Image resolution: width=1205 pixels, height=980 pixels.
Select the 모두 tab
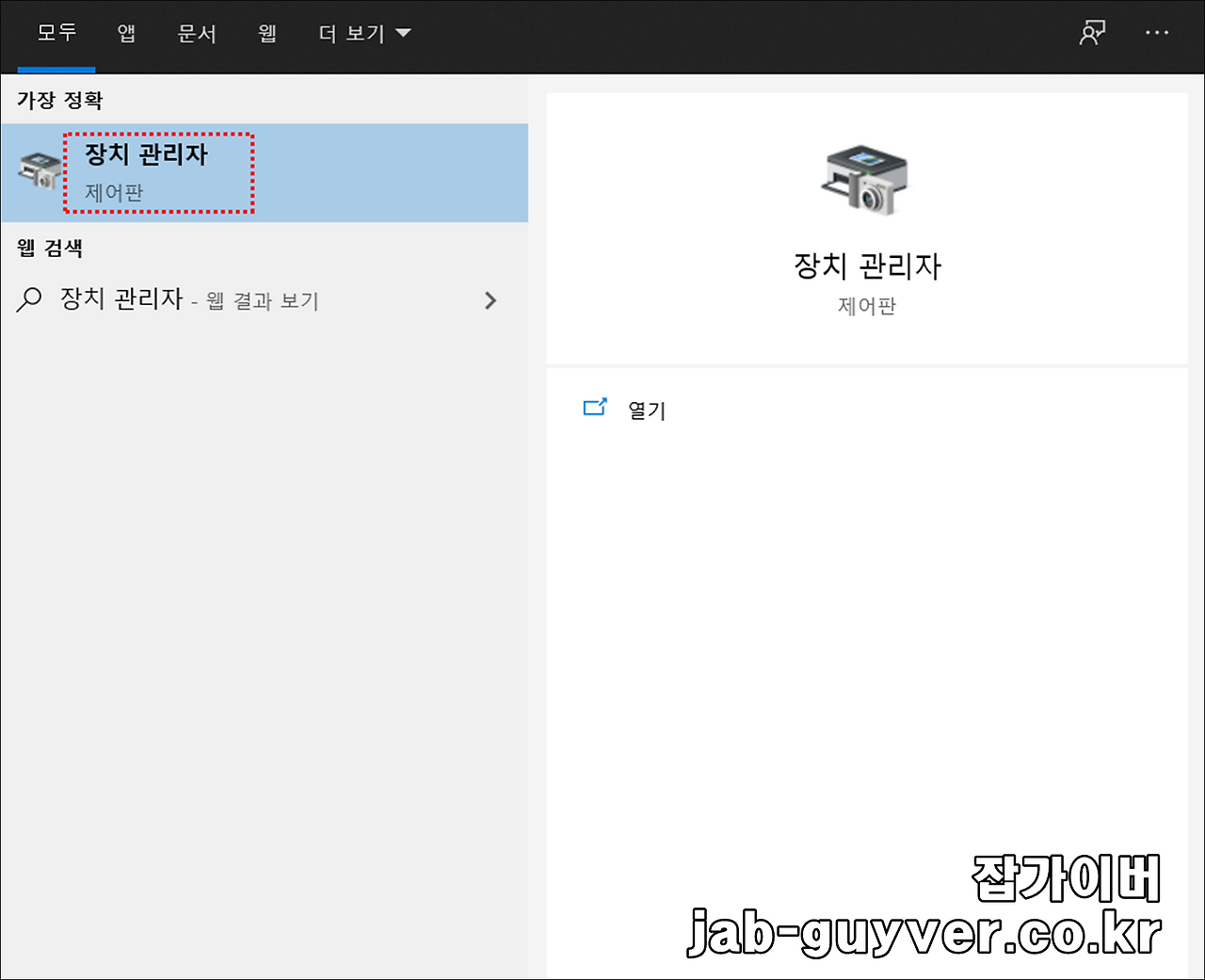click(56, 32)
